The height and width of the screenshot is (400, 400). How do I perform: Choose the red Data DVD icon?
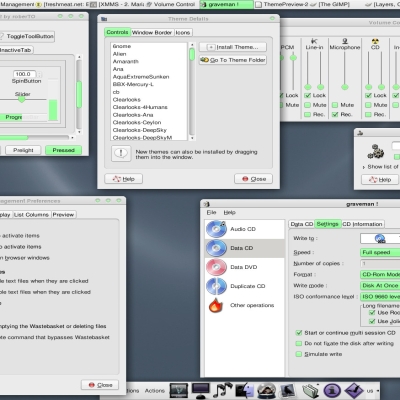point(216,267)
